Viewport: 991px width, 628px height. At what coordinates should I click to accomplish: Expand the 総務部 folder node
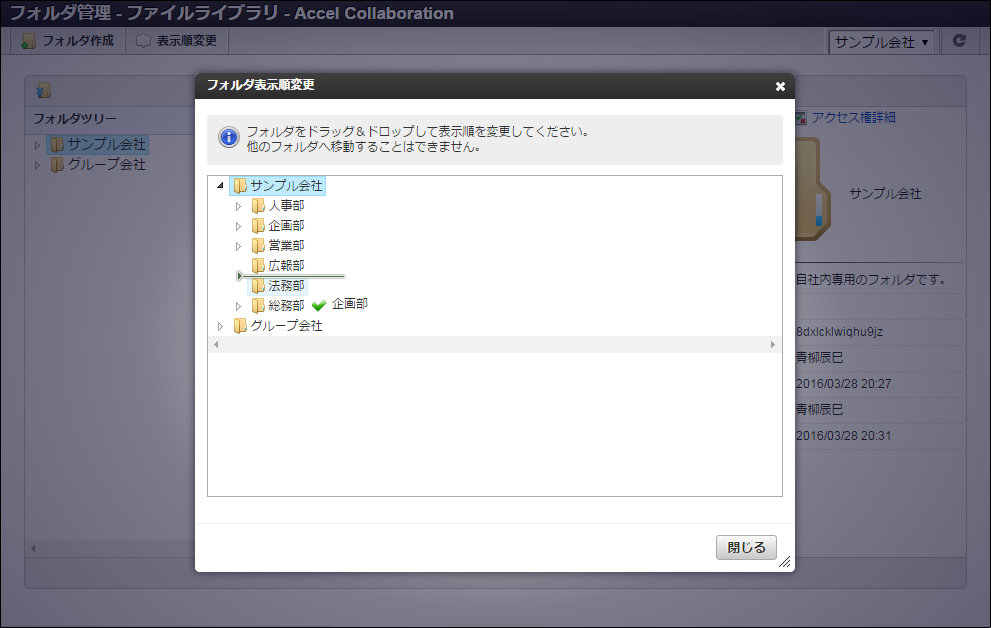point(238,306)
